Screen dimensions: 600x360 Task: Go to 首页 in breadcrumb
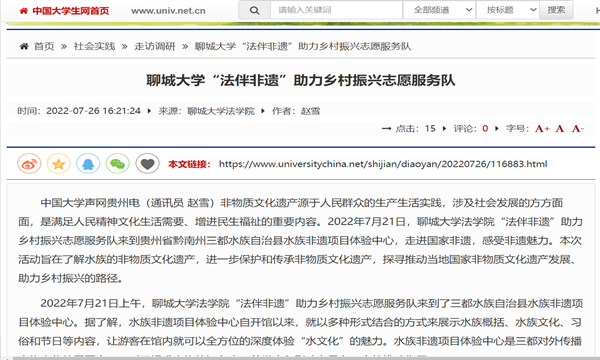coord(44,47)
